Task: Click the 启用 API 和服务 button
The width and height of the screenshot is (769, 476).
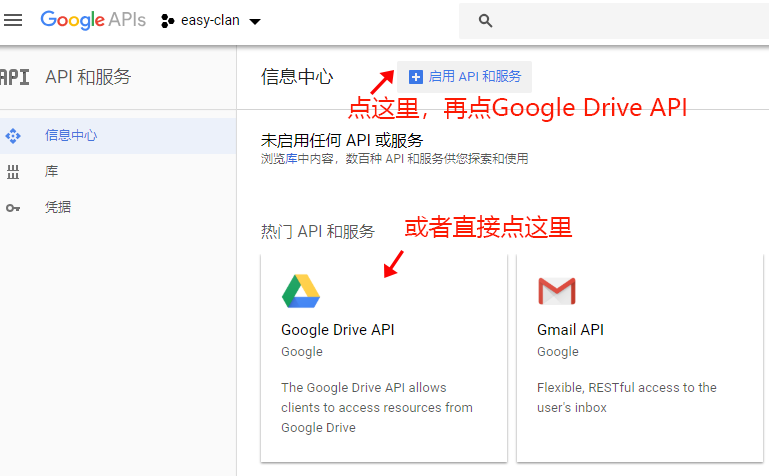Action: [x=464, y=77]
